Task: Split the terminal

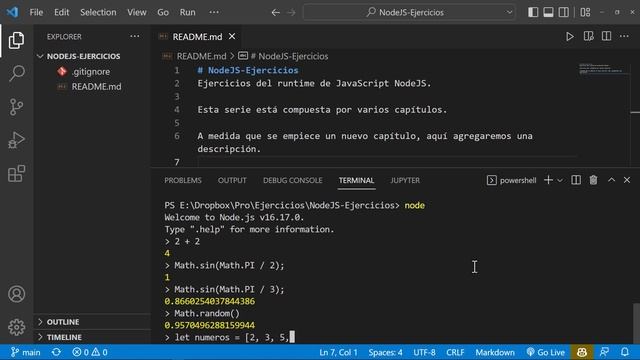Action: click(x=576, y=180)
